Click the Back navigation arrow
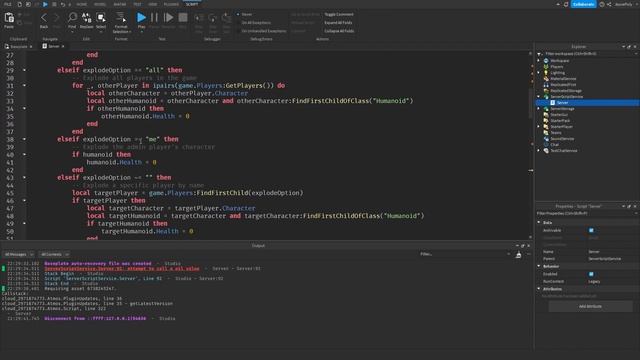 click(44, 18)
